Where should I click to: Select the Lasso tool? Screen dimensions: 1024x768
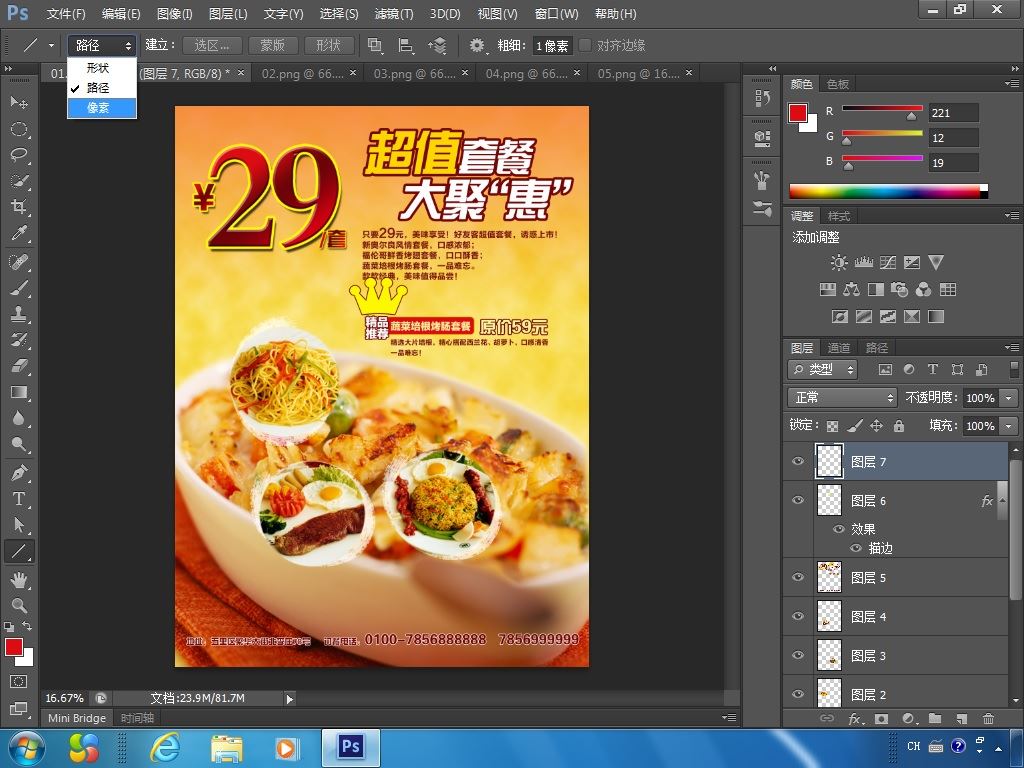click(19, 155)
